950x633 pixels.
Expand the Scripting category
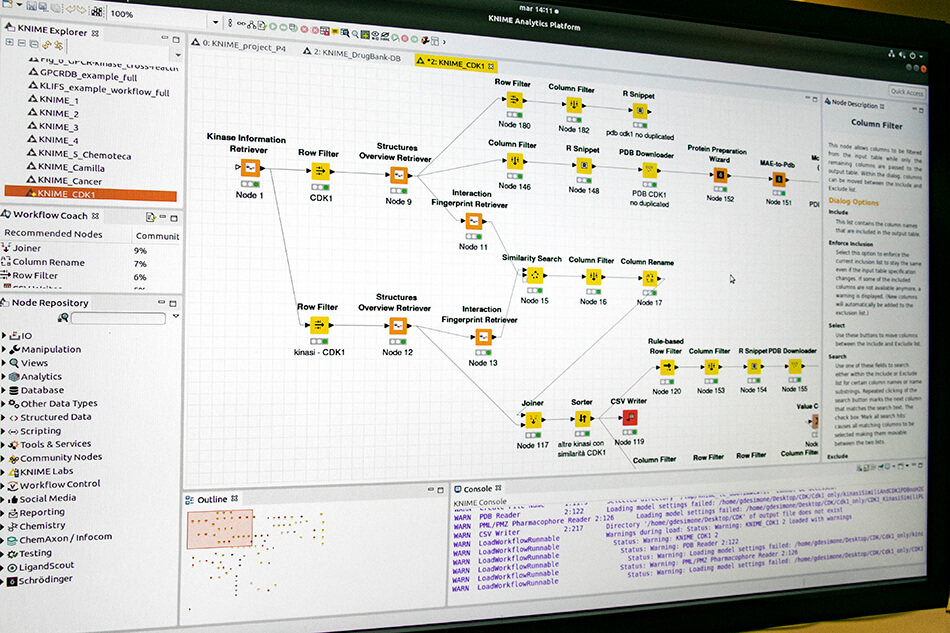point(4,431)
